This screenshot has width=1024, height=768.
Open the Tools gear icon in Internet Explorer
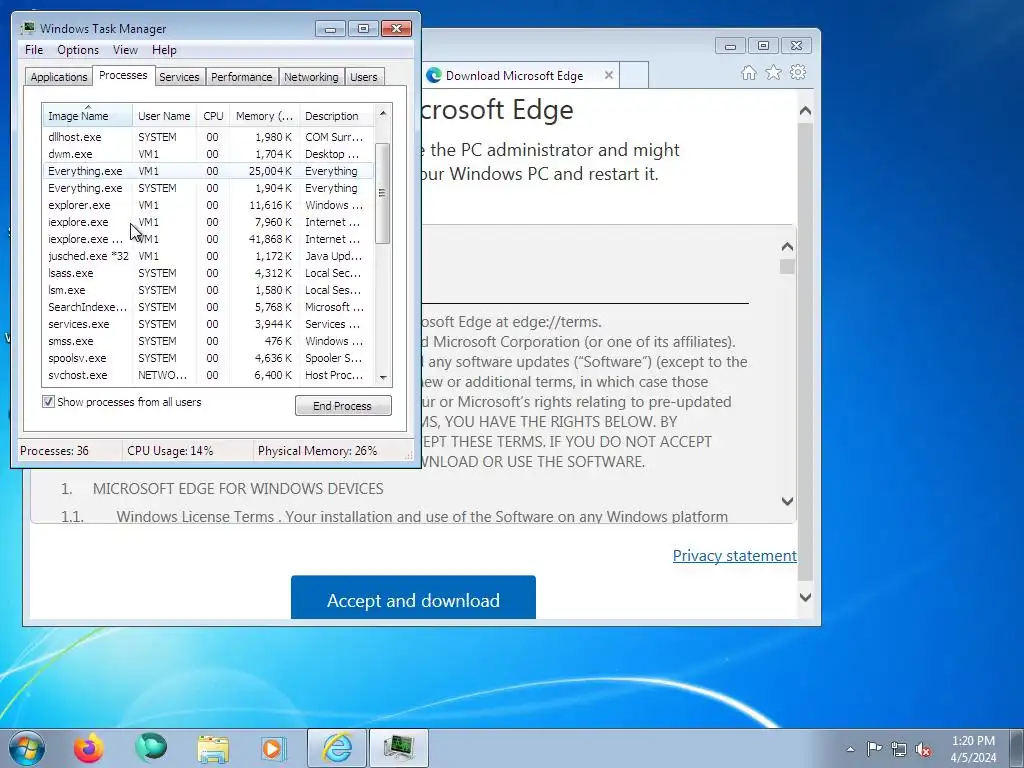coord(797,72)
